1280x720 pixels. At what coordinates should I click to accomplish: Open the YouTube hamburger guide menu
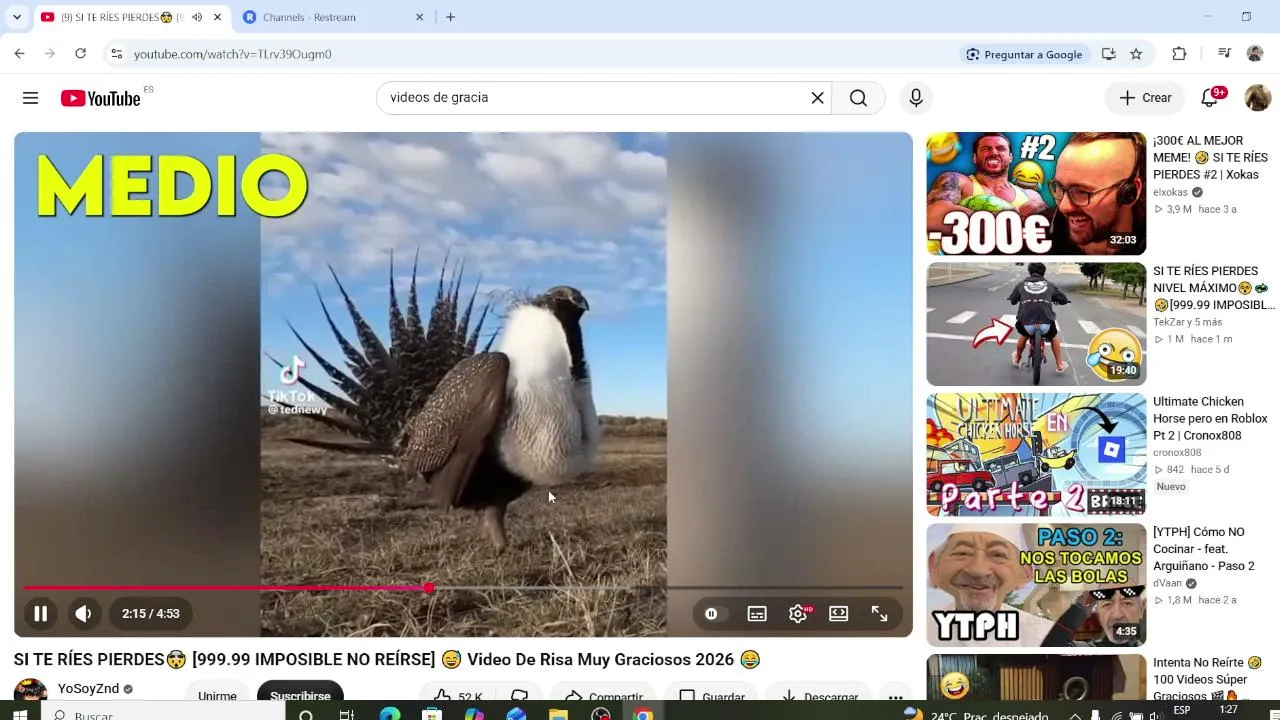[30, 98]
